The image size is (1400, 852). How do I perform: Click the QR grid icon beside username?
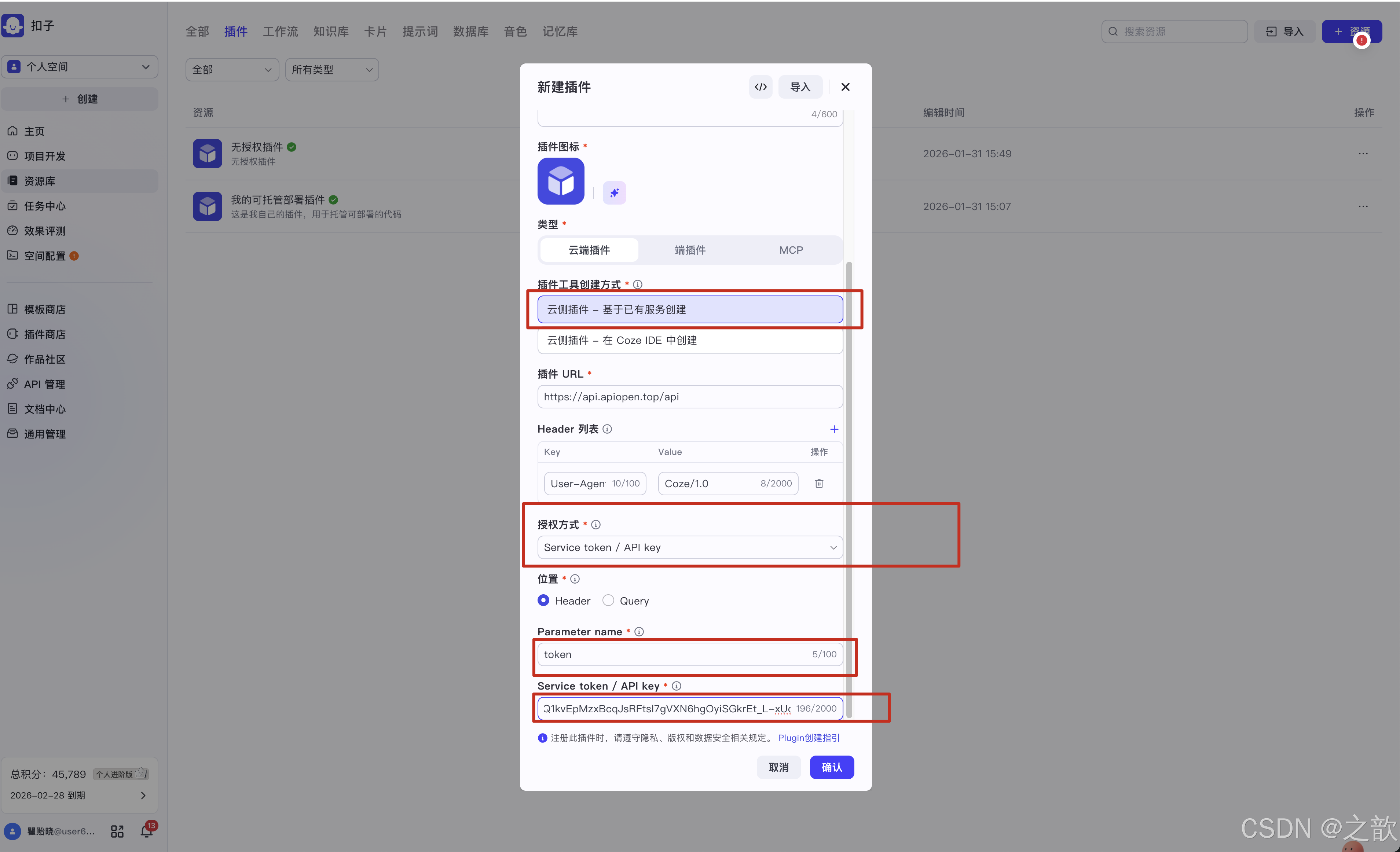(x=117, y=831)
